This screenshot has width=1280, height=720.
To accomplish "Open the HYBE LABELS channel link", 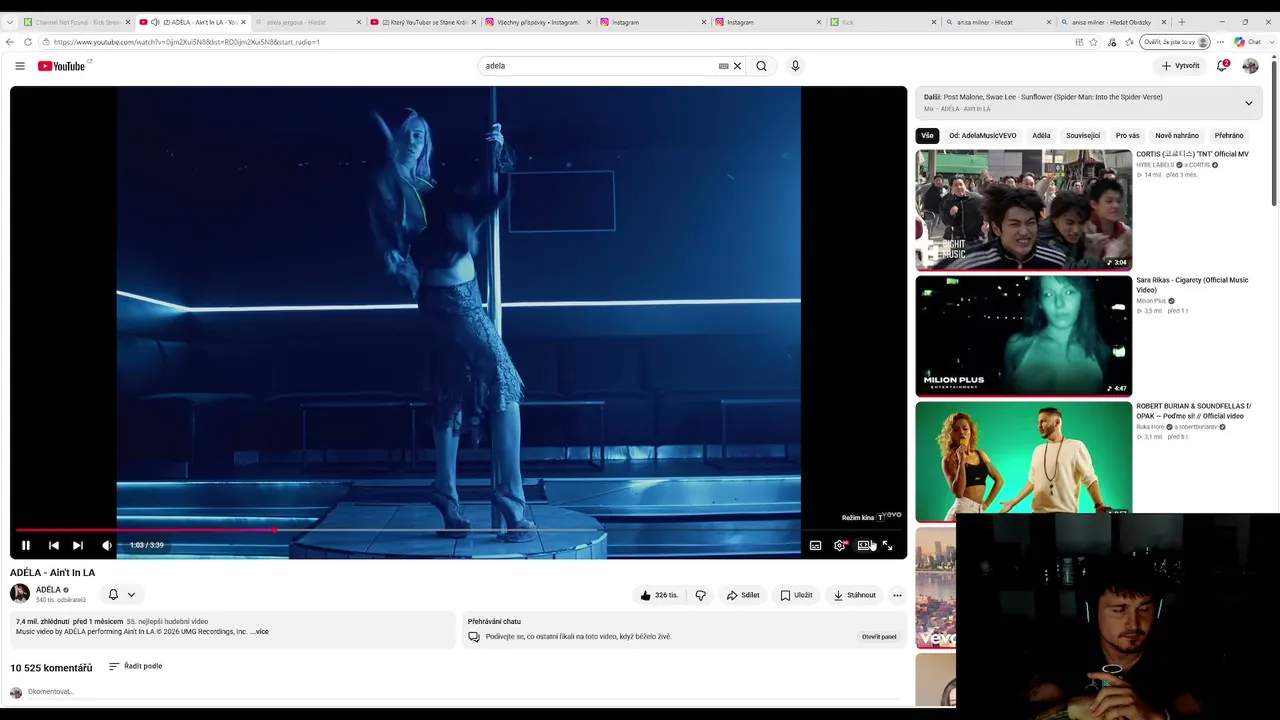I will (1155, 165).
